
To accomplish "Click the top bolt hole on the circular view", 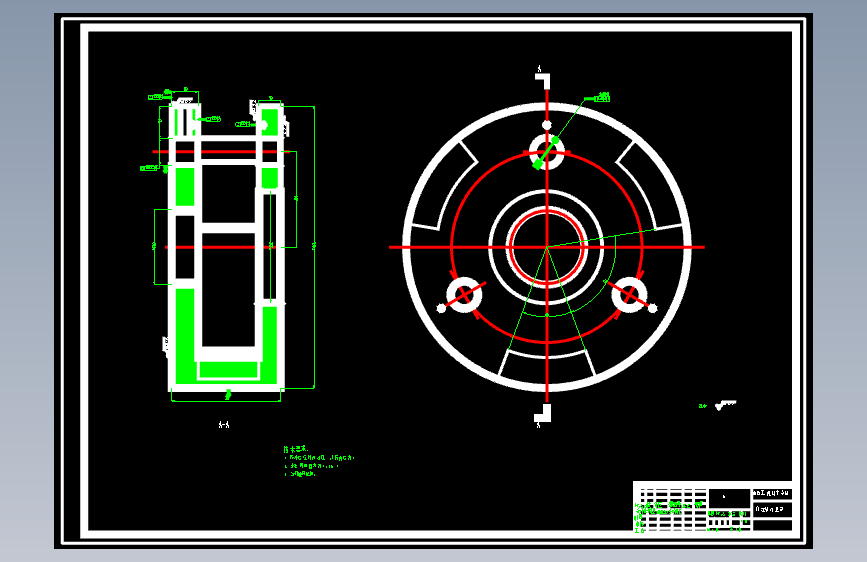I will click(546, 152).
